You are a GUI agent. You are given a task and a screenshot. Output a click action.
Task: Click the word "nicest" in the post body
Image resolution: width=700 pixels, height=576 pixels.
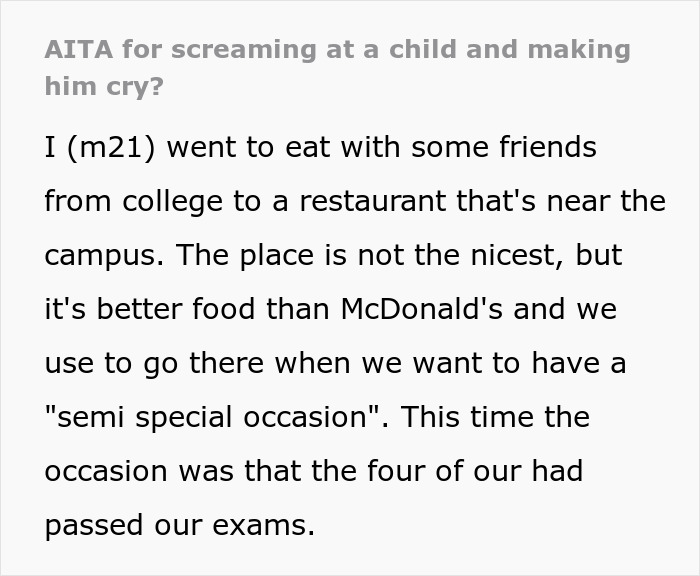511,256
